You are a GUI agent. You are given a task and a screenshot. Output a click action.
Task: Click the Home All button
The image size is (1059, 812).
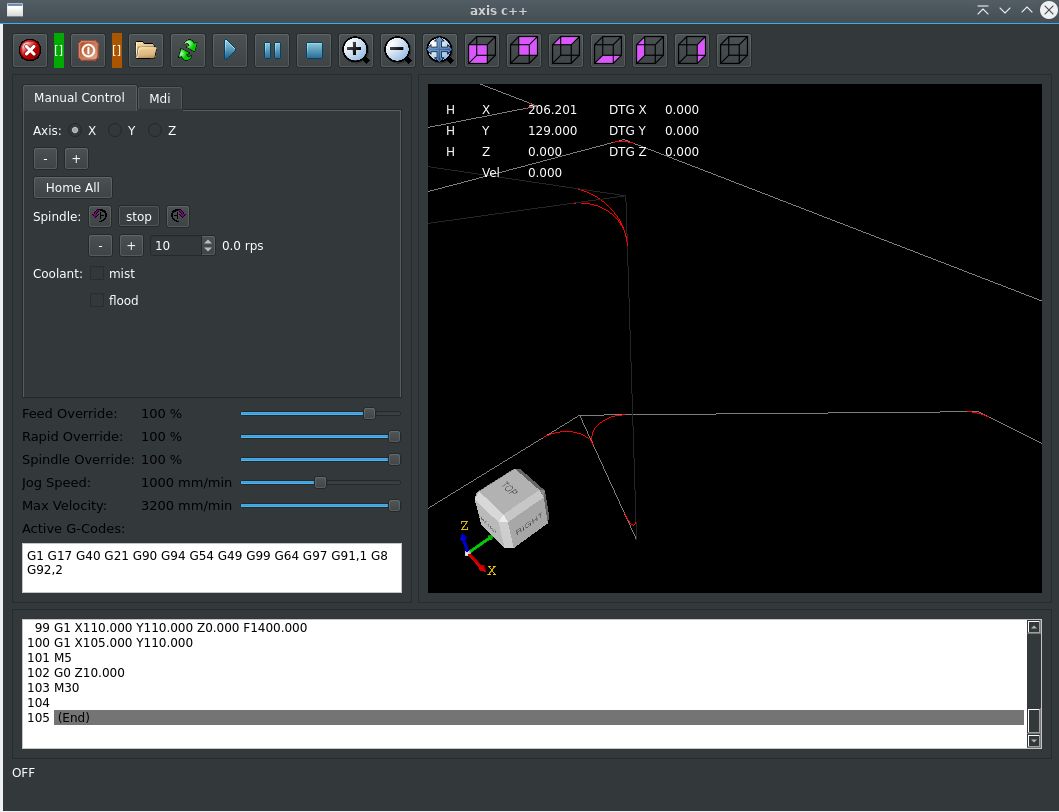click(x=73, y=188)
